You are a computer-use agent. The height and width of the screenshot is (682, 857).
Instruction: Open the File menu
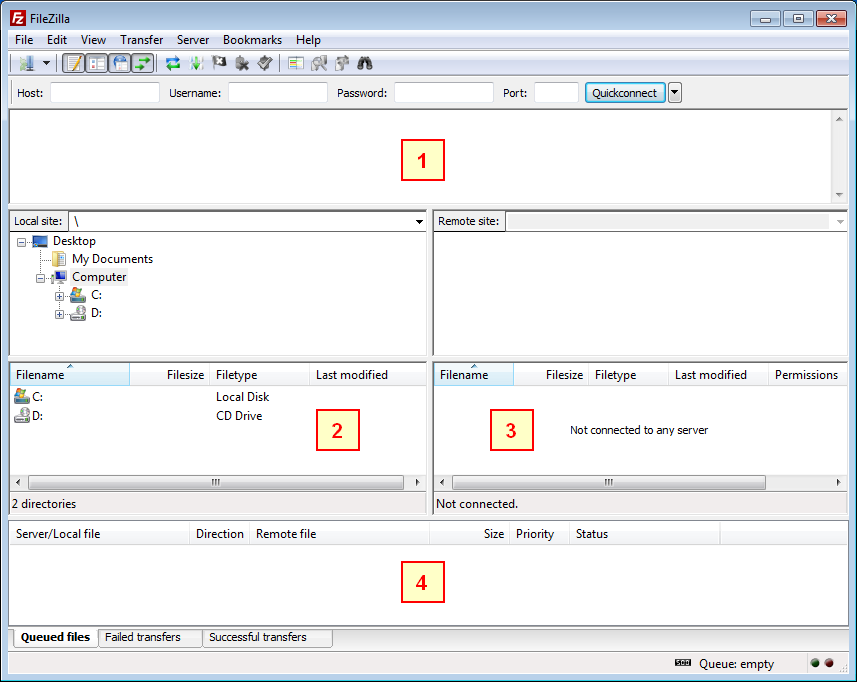24,40
